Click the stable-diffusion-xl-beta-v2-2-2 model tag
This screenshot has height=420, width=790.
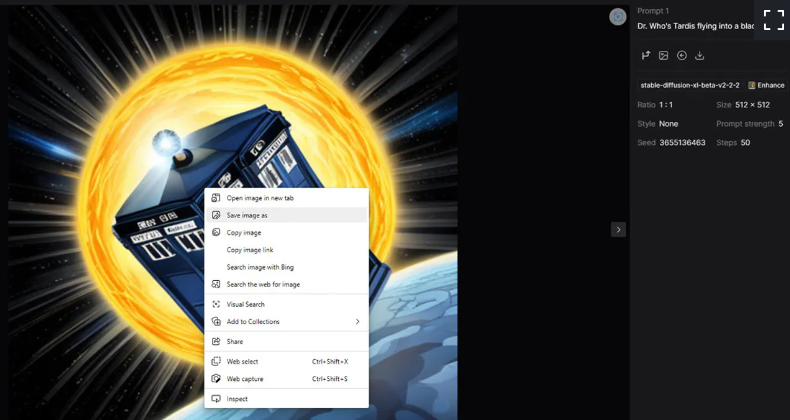click(690, 85)
